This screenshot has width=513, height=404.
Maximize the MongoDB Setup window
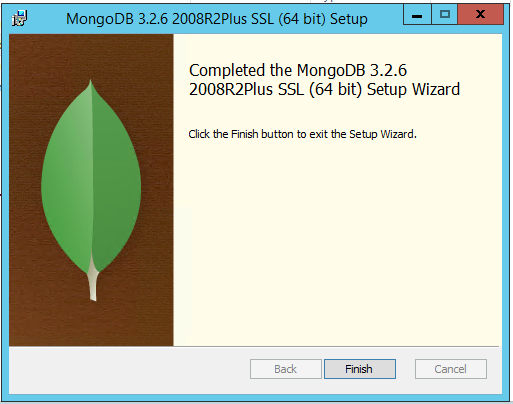click(x=445, y=15)
